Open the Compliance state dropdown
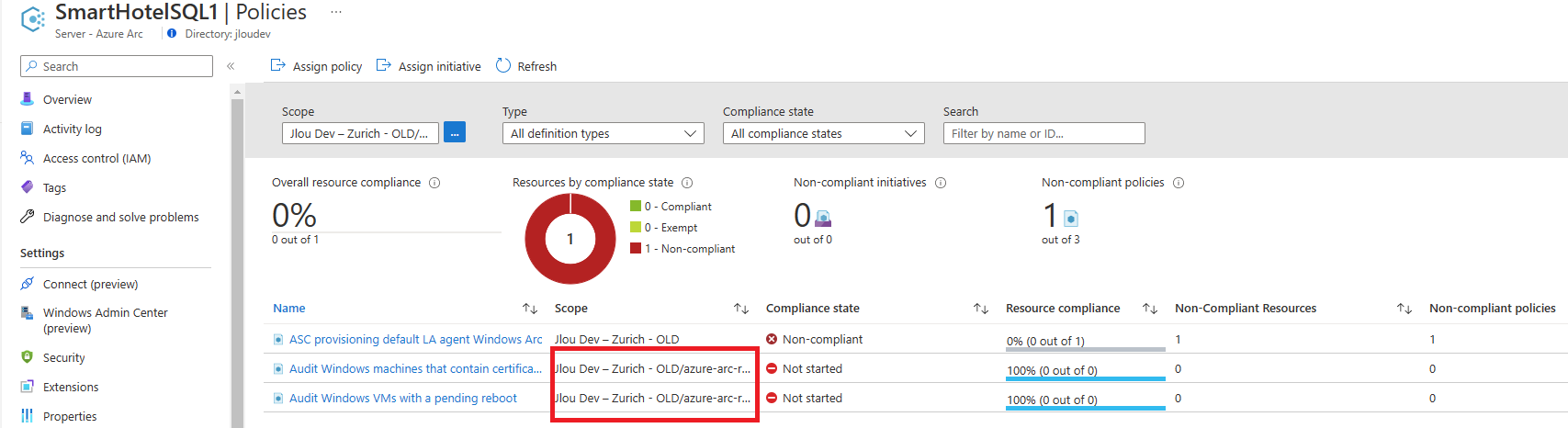Screen dimensions: 1568x428 (824, 133)
